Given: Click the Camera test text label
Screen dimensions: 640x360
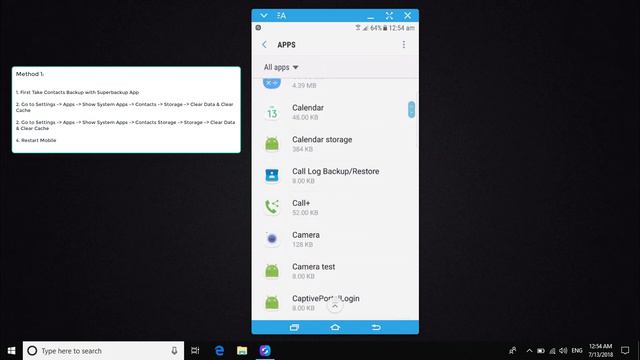Looking at the screenshot, I should pyautogui.click(x=313, y=267).
